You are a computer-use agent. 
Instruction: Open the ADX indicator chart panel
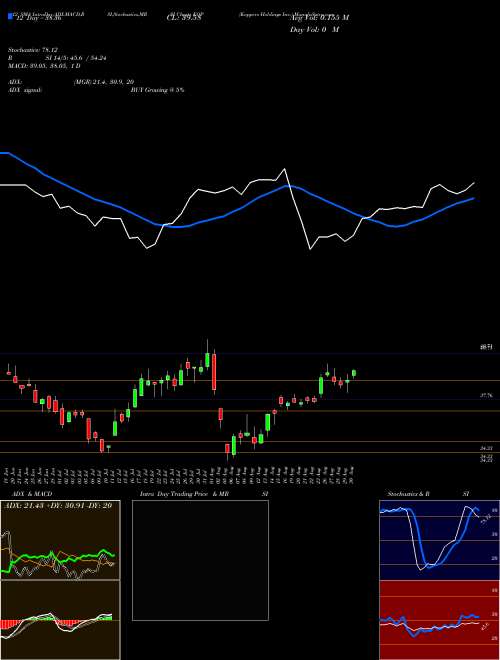[60, 540]
